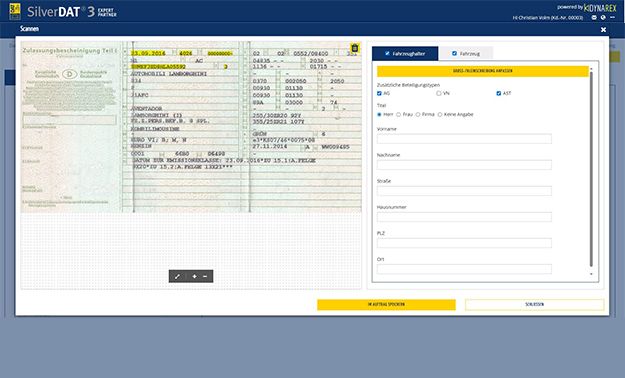Close the Scannen dialog with X

[x=603, y=30]
